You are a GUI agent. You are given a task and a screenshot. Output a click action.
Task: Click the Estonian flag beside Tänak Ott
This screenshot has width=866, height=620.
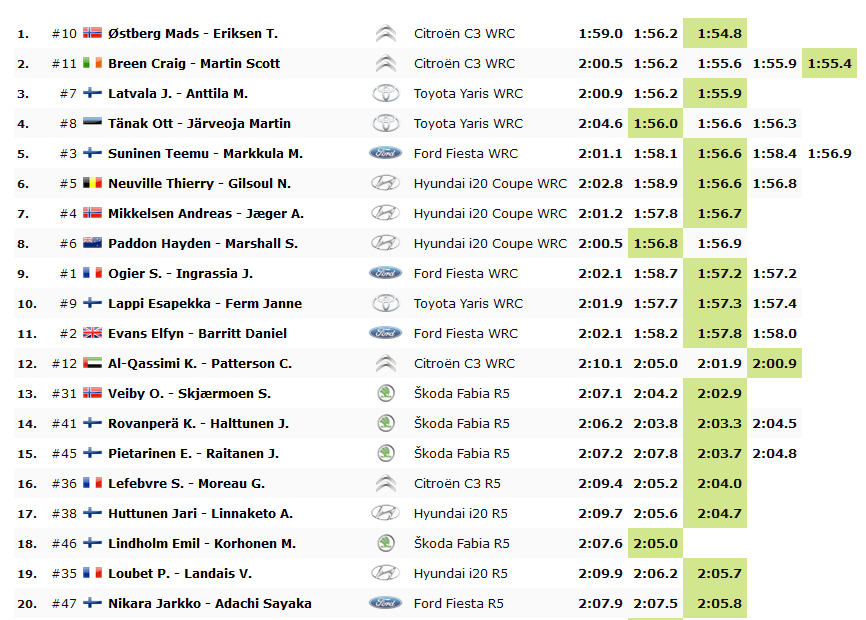92,123
